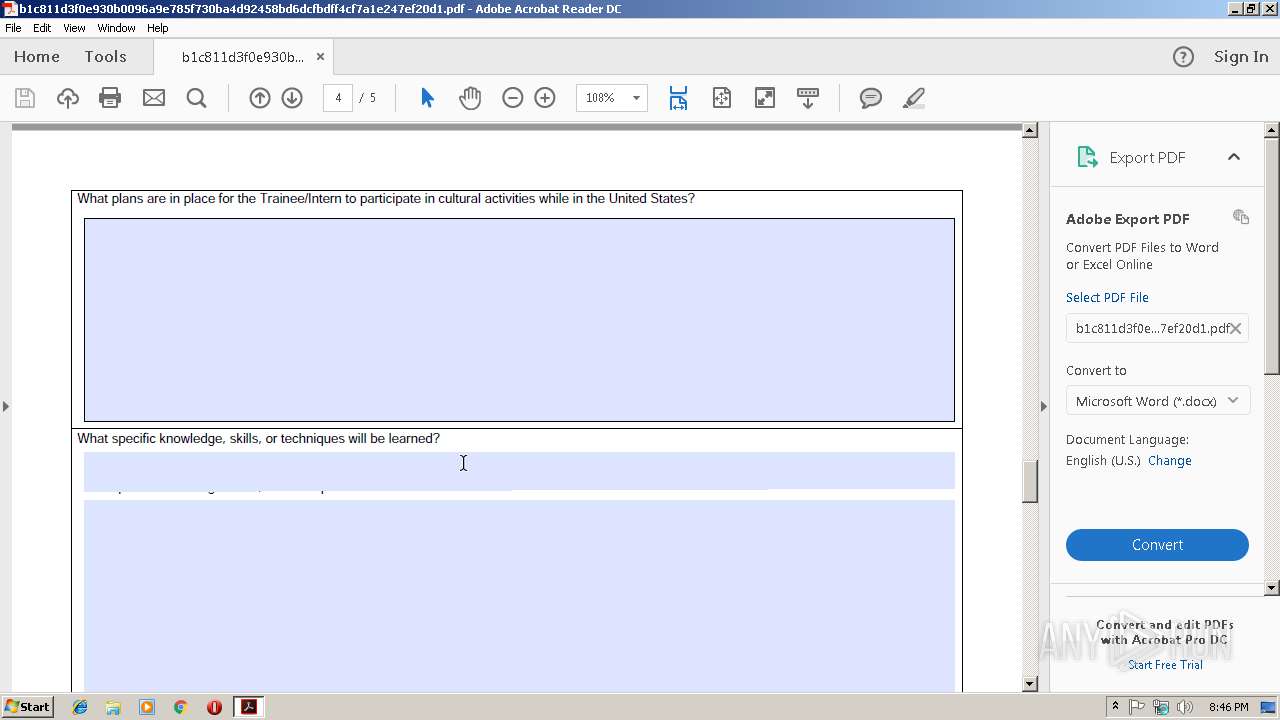
Task: Zoom out with minus icon
Action: [513, 98]
